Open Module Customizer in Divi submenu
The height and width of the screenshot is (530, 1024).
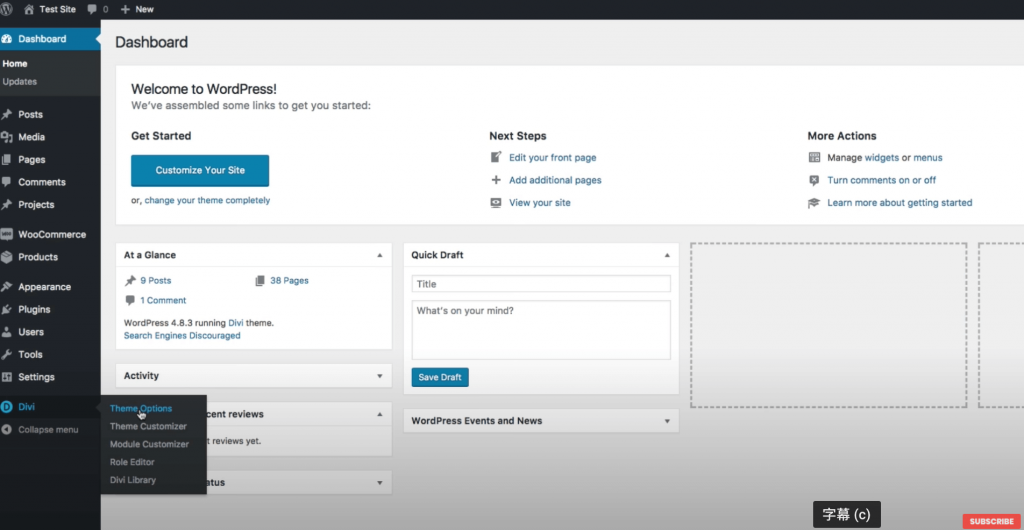pos(150,444)
